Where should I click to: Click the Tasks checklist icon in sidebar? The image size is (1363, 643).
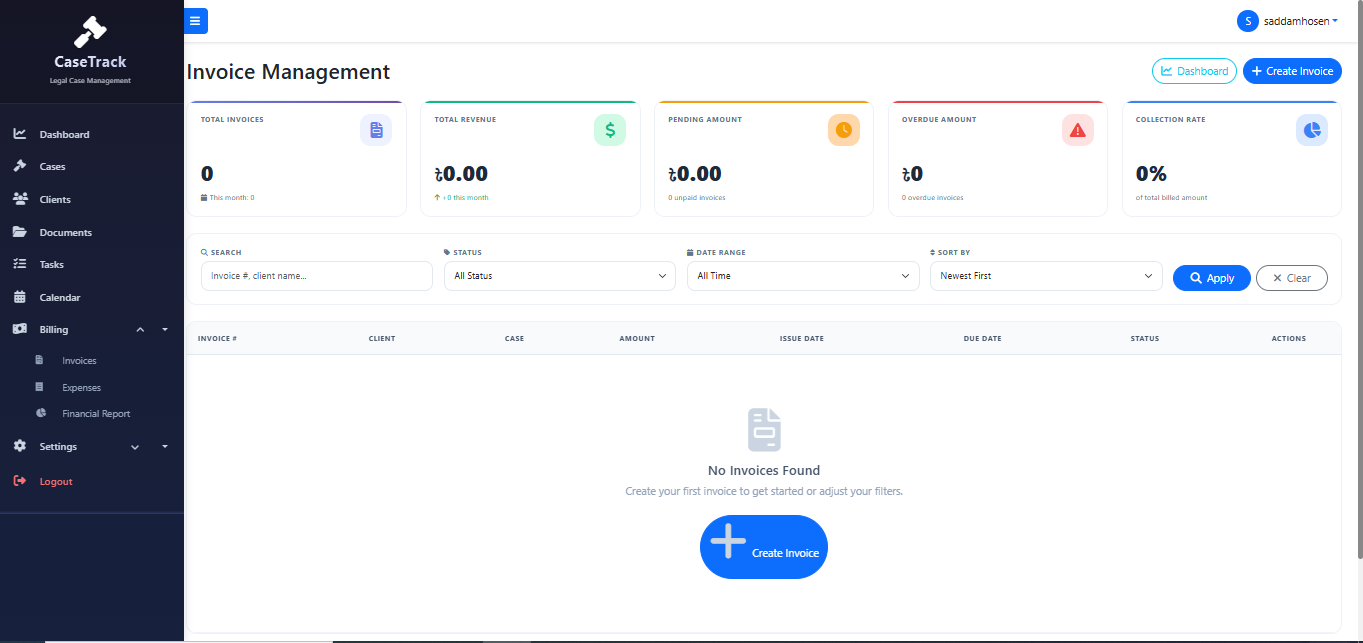pyautogui.click(x=20, y=264)
